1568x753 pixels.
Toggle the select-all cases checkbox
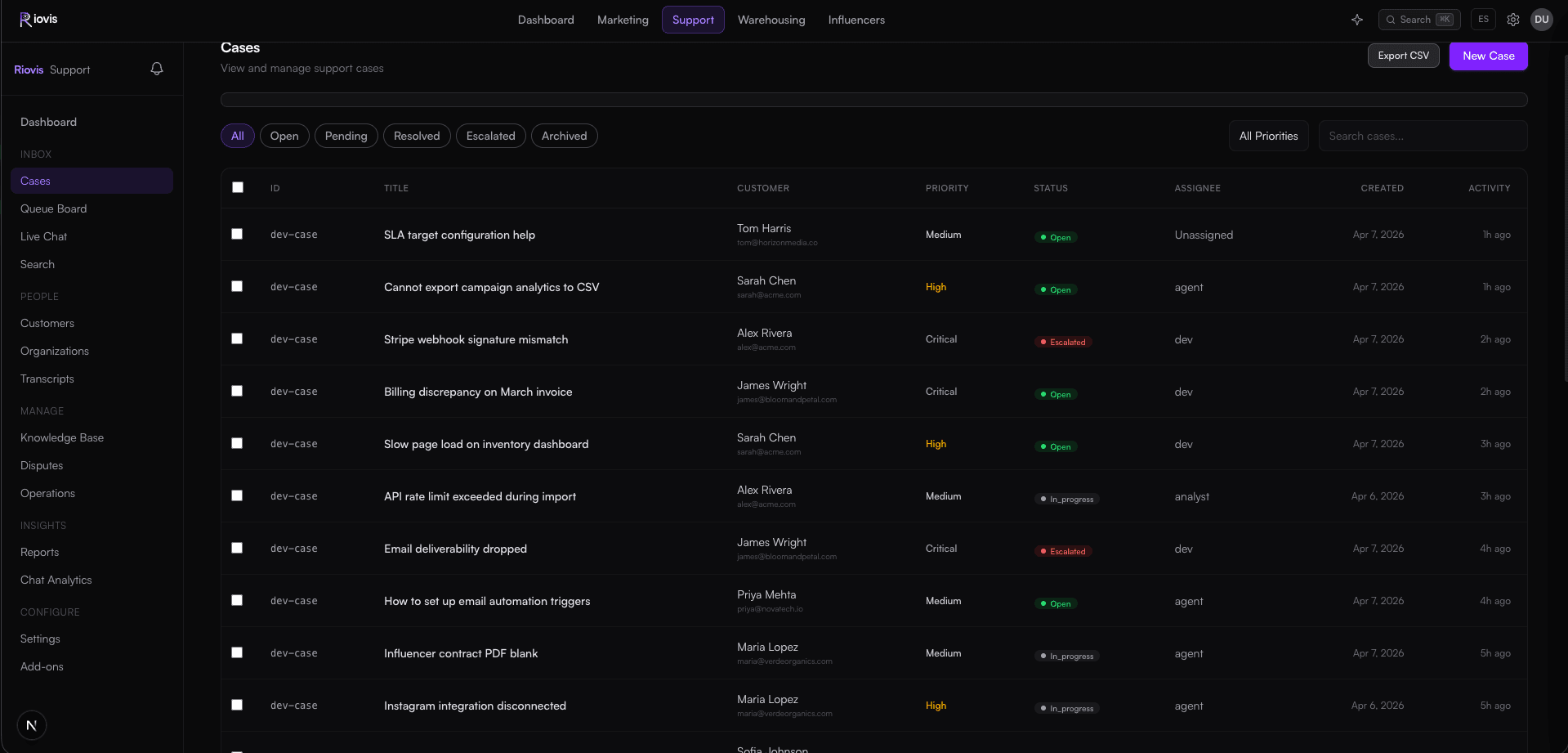pos(238,187)
